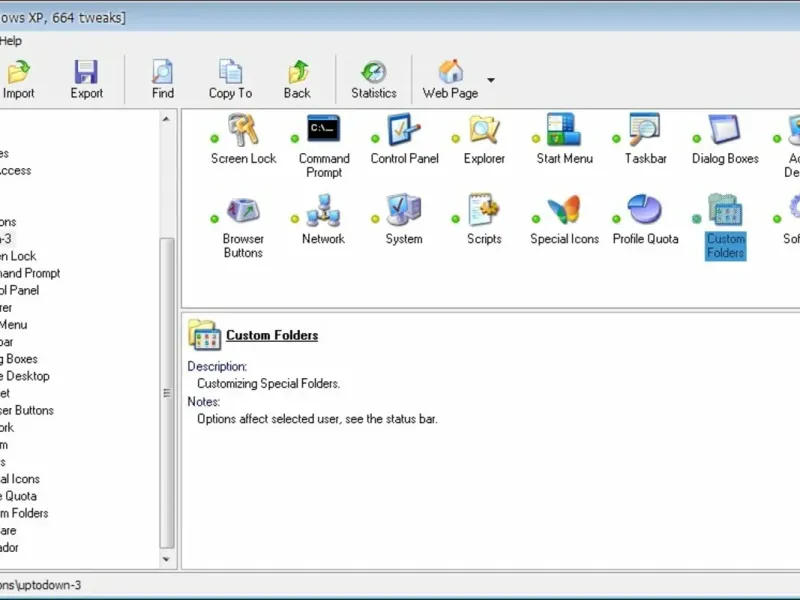Select the Start Menu tree item
This screenshot has width=800, height=600.
point(13,324)
